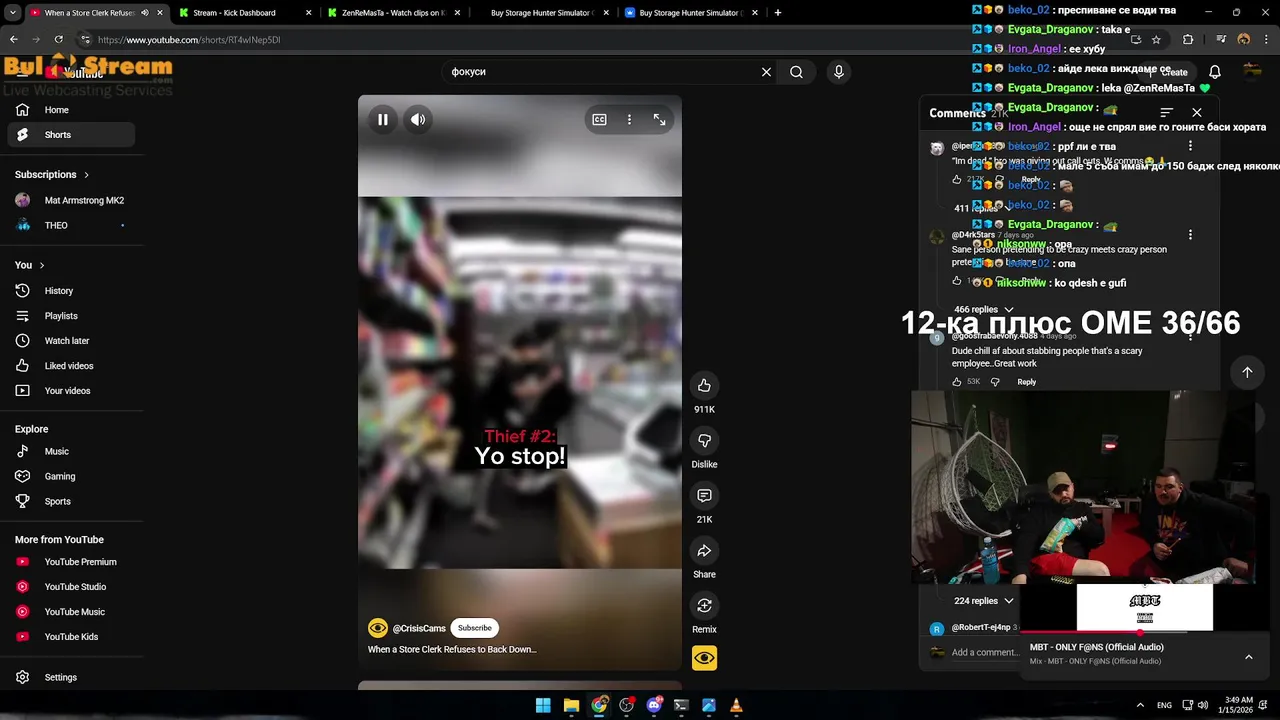
Task: Open the Windows Start menu
Action: [543, 705]
